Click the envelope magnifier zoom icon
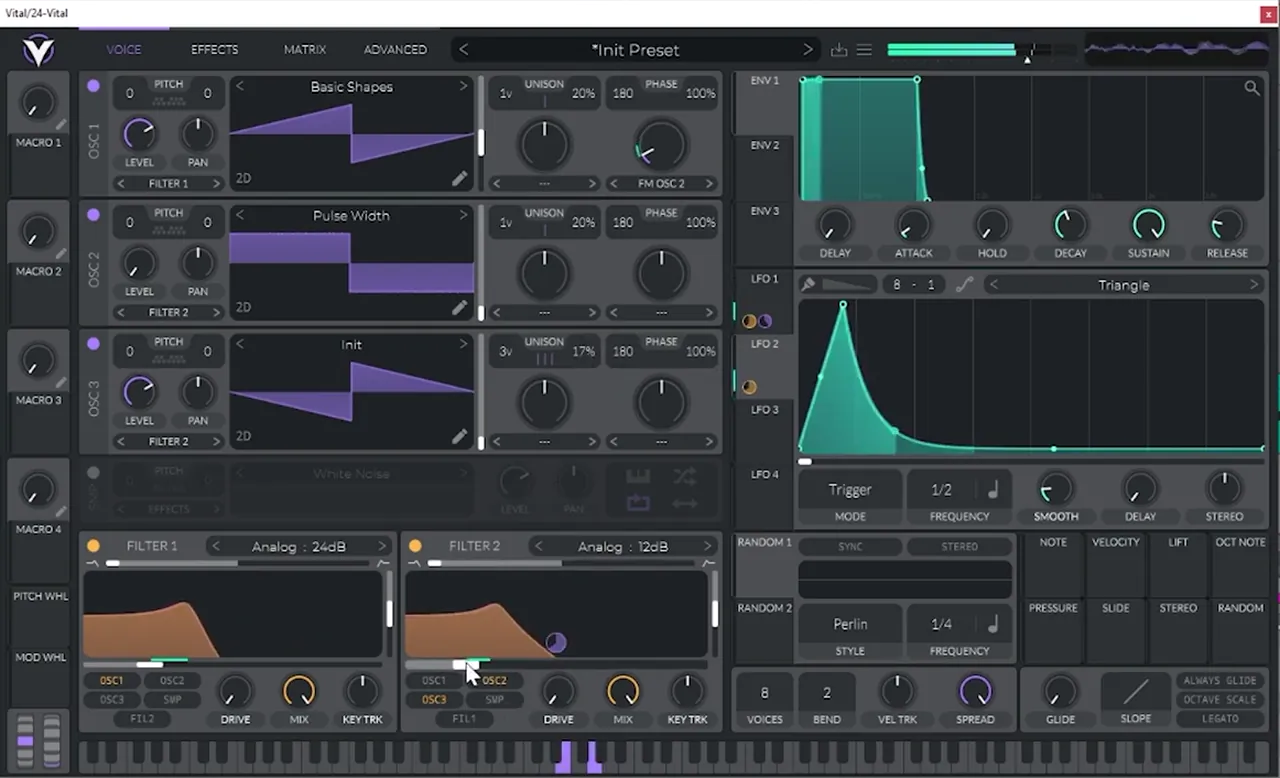 1252,89
